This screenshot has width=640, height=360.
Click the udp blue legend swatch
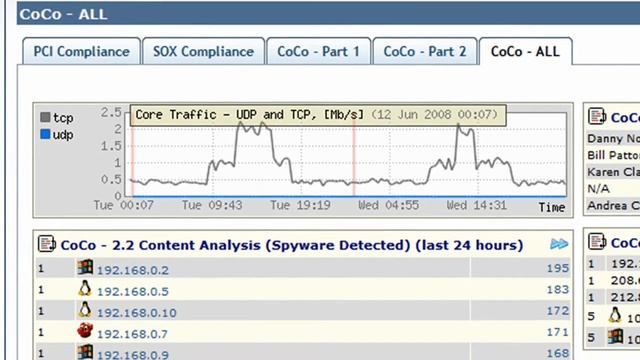pos(45,134)
